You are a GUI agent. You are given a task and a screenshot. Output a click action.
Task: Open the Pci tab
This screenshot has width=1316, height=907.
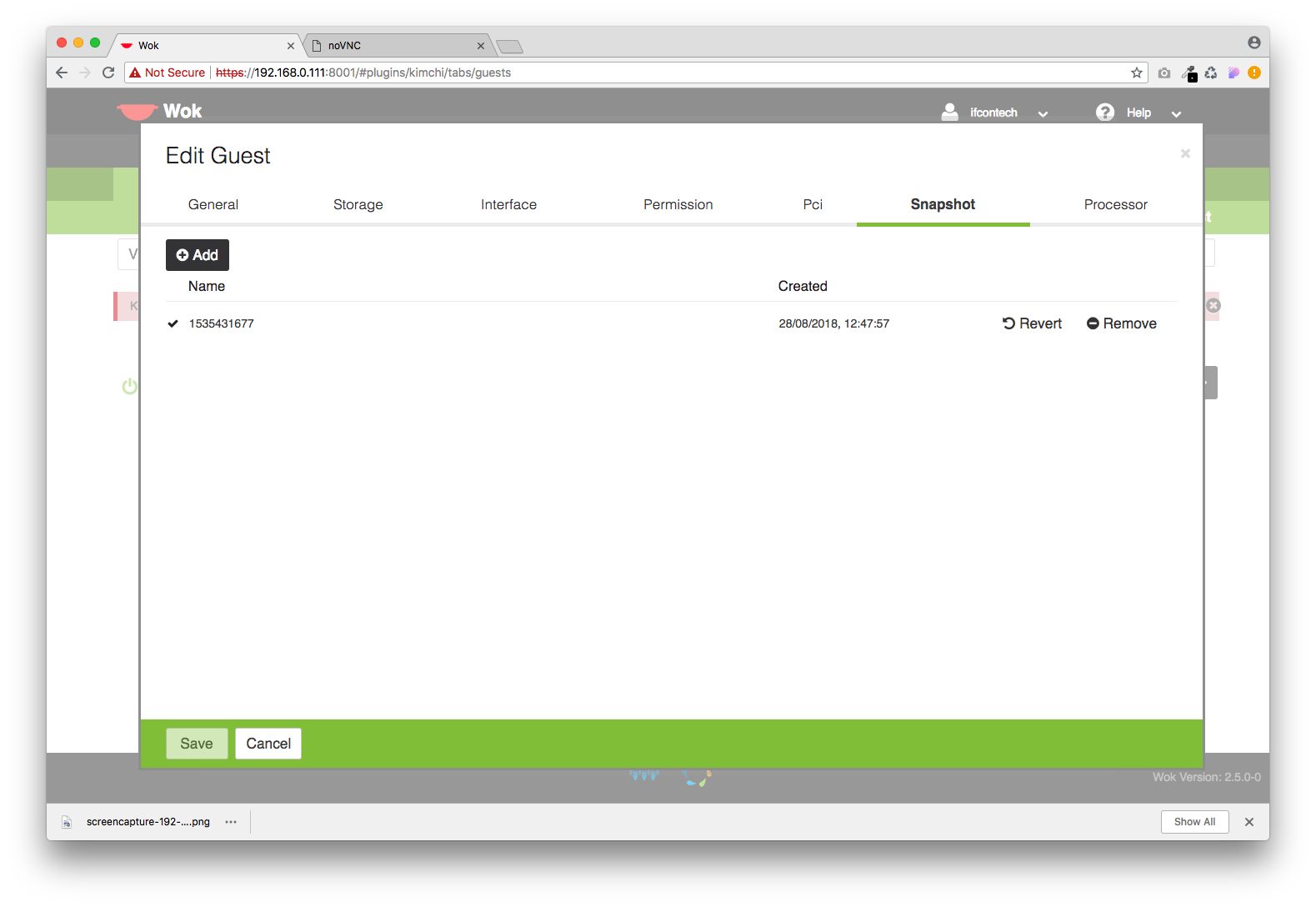[x=813, y=204]
